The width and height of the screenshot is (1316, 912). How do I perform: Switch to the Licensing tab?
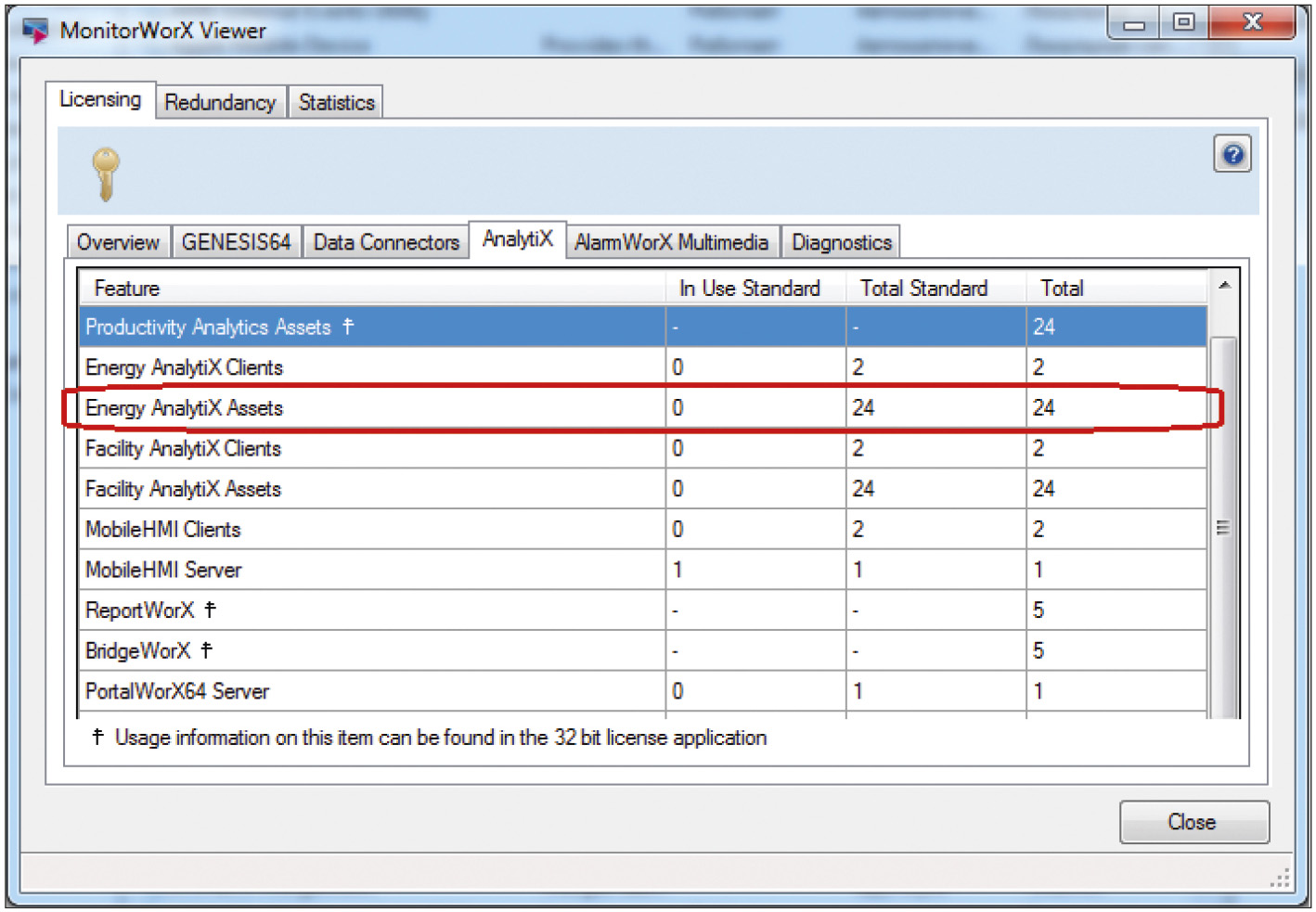[x=100, y=99]
